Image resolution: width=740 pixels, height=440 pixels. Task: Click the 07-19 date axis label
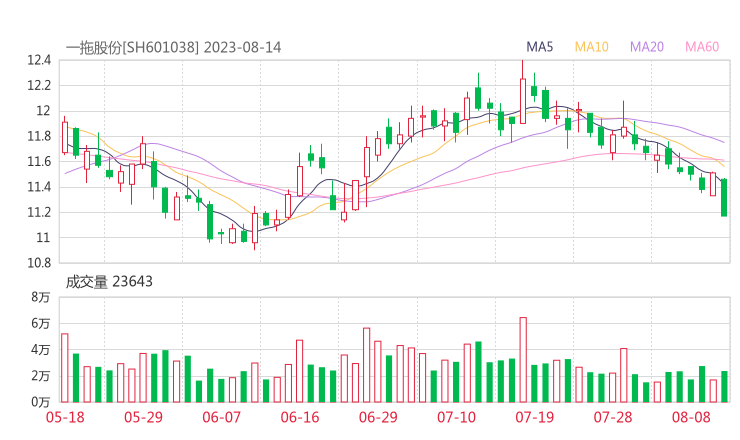click(535, 417)
